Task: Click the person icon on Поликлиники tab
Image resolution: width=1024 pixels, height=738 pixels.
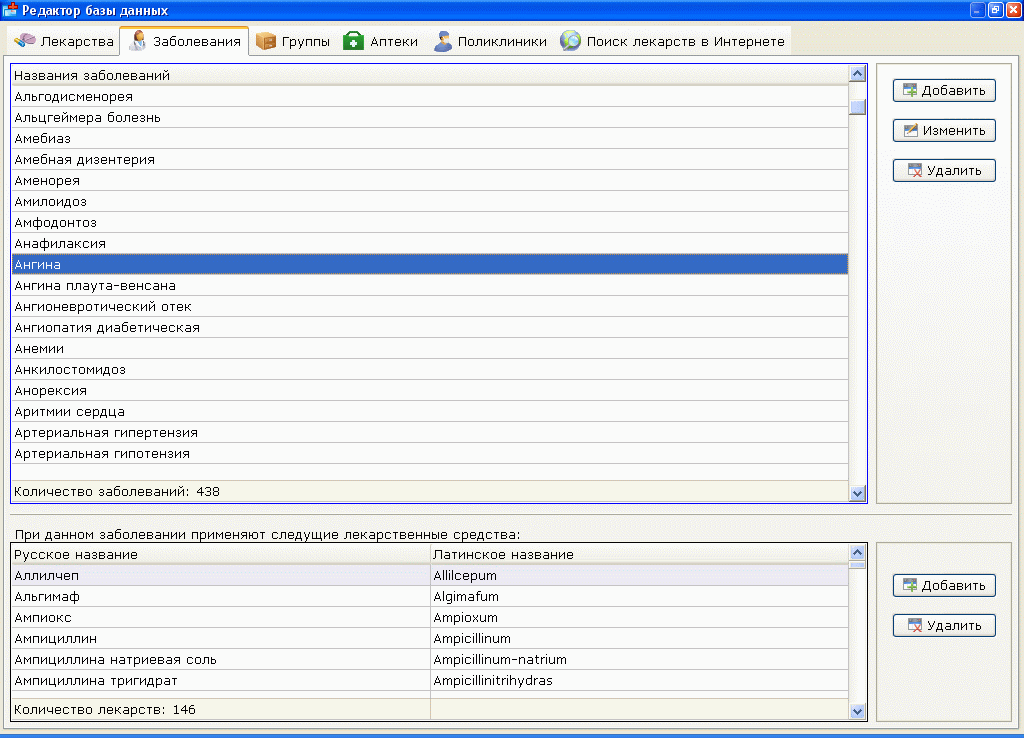Action: [442, 41]
